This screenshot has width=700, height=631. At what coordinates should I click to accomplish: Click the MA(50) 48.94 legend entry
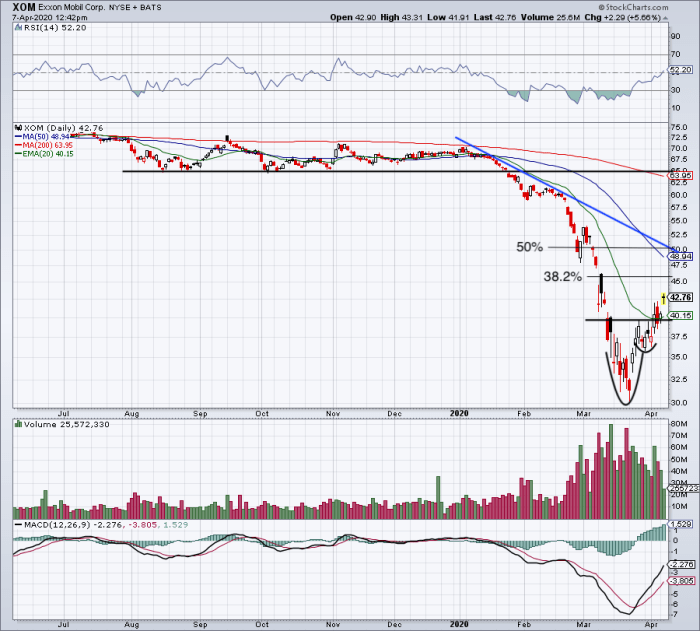tap(42, 137)
